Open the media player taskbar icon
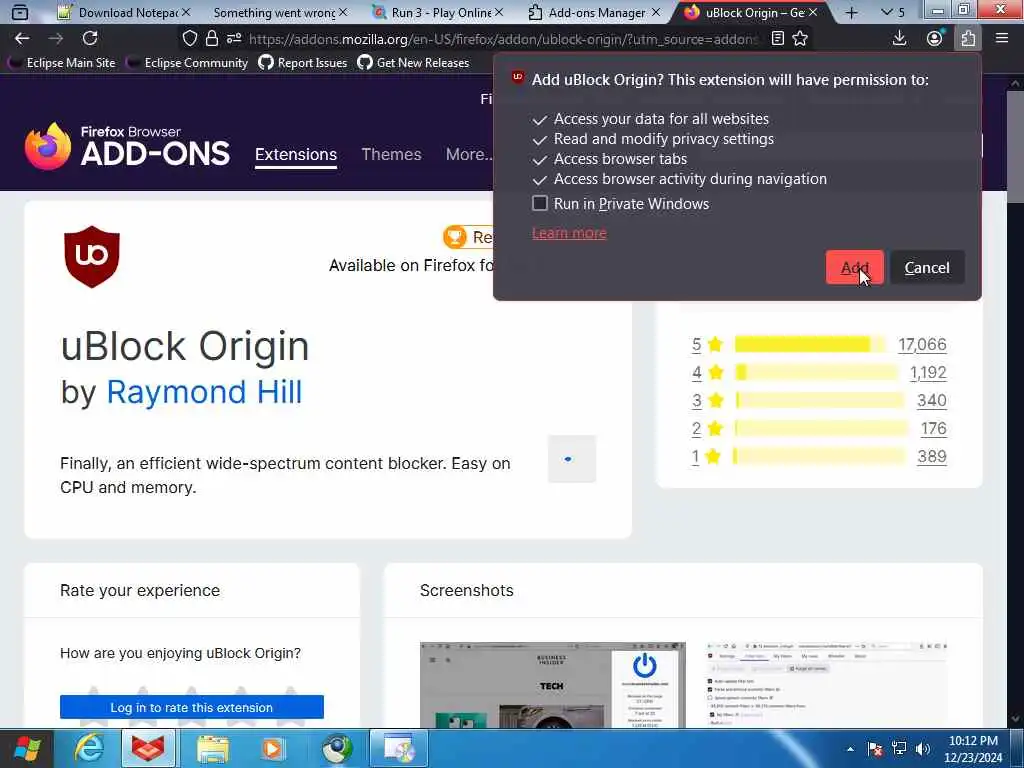Screen dimensions: 1024x768 (x=273, y=748)
